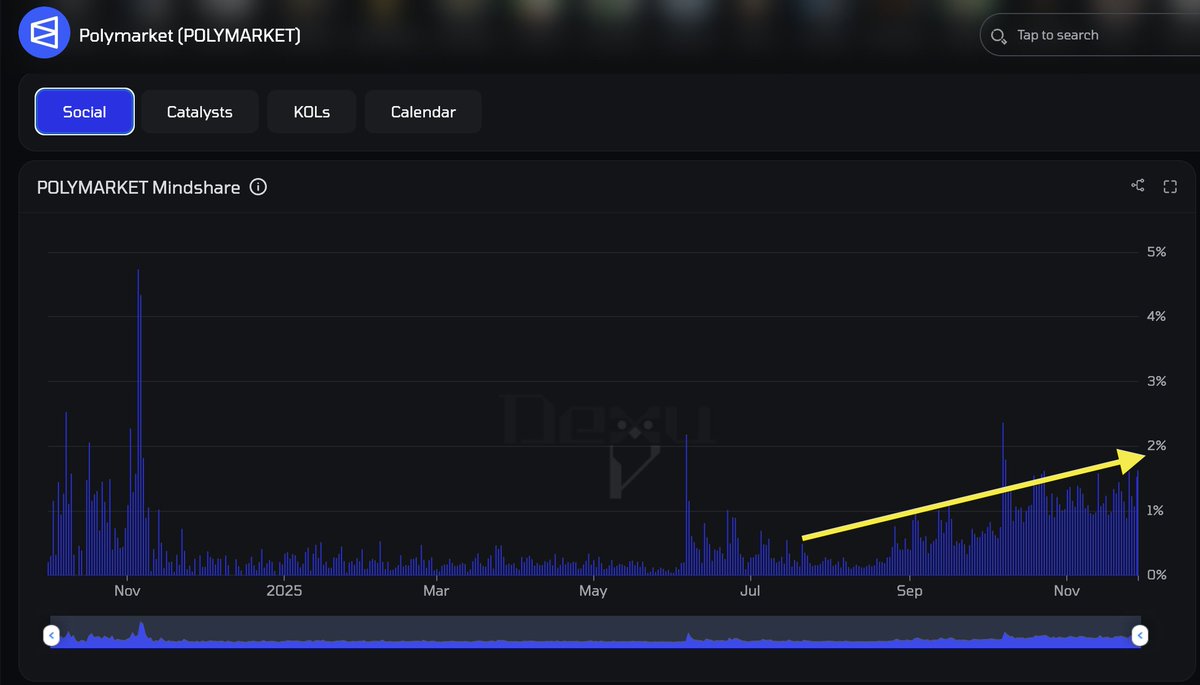Viewport: 1200px width, 685px height.
Task: Click the Mar x-axis label
Action: (436, 590)
